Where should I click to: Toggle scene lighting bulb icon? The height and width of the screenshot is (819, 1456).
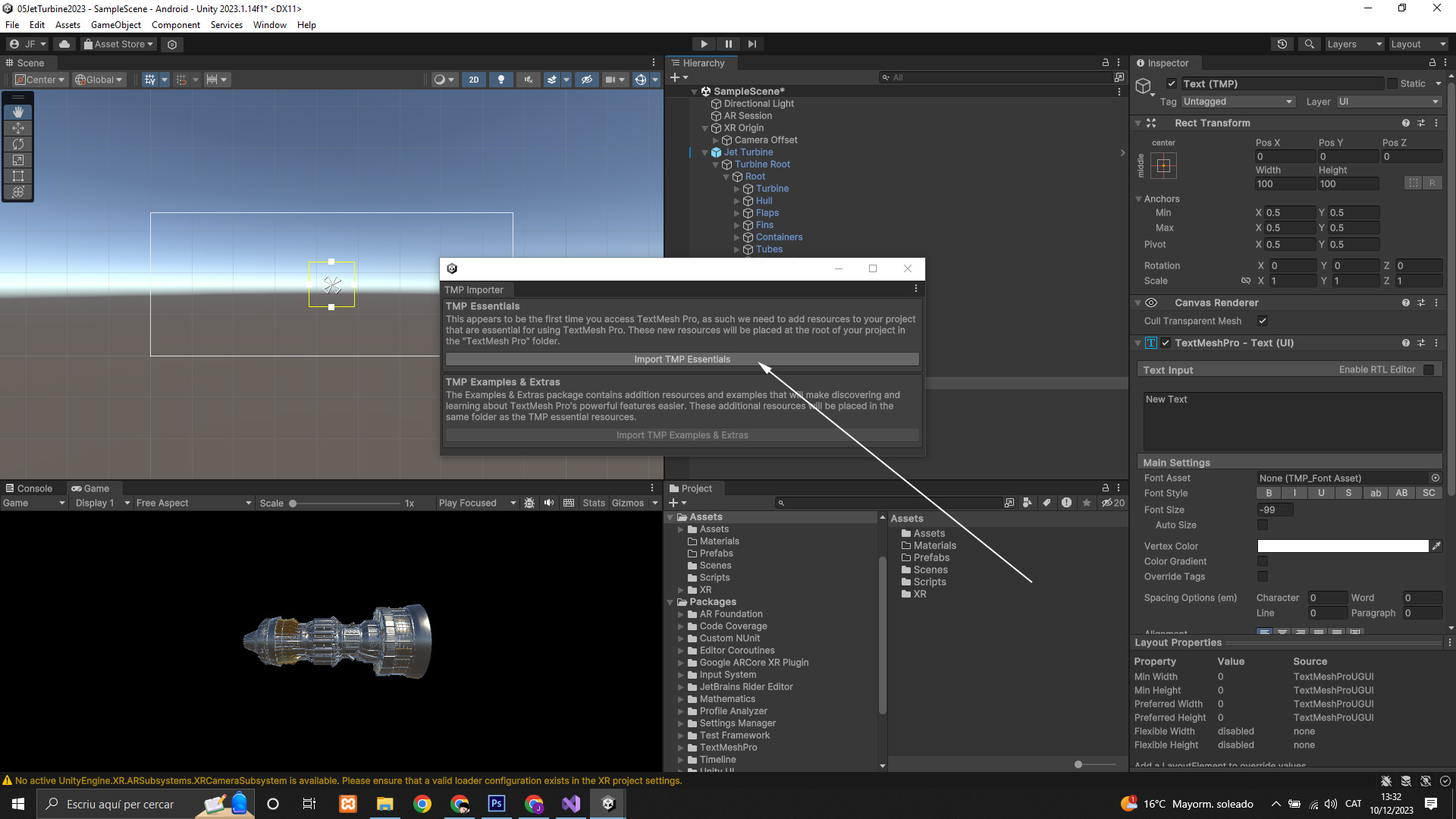pyautogui.click(x=500, y=80)
